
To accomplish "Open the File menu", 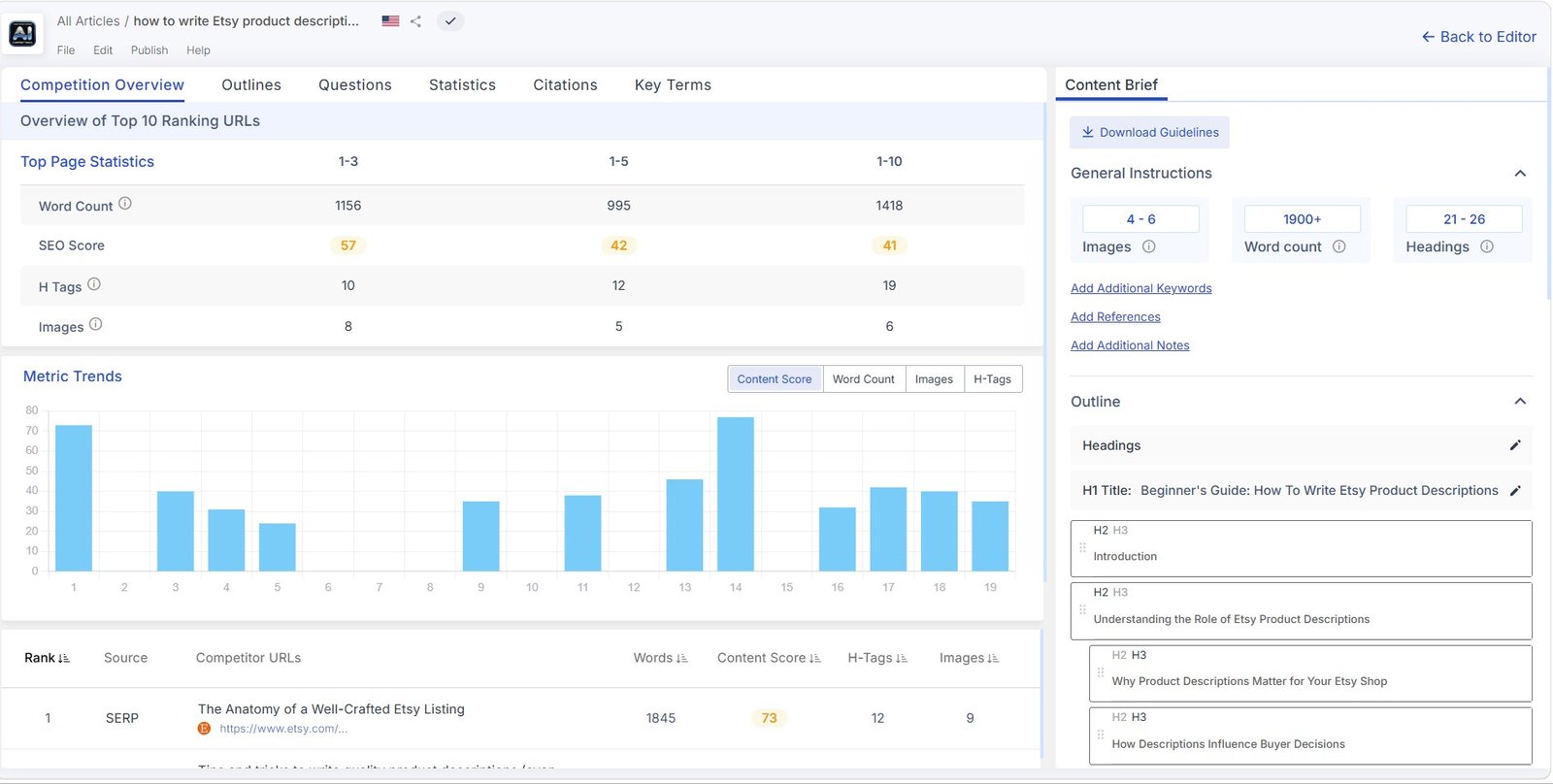I will [x=66, y=50].
